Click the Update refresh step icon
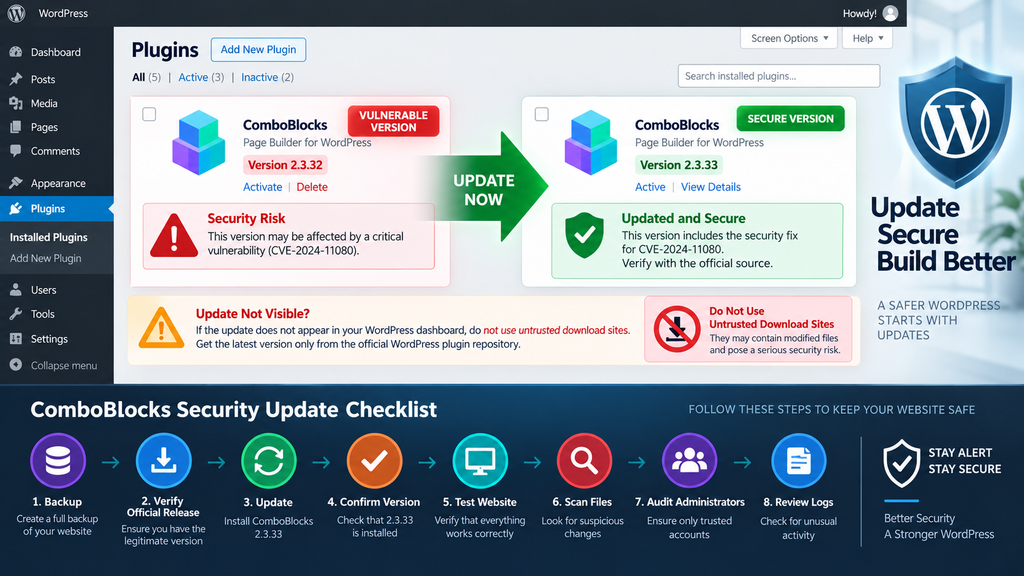The image size is (1024, 576). click(x=268, y=461)
